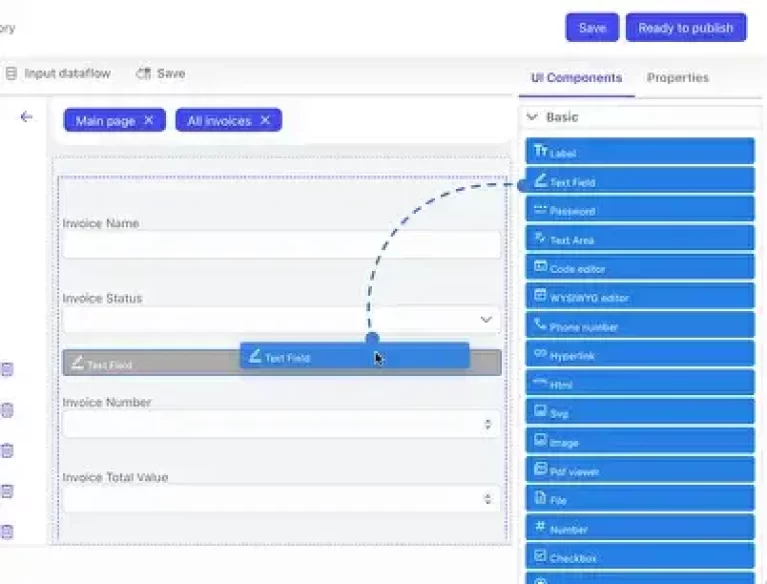The width and height of the screenshot is (767, 584).
Task: Open Input dataflow in the toolbar
Action: [x=58, y=73]
